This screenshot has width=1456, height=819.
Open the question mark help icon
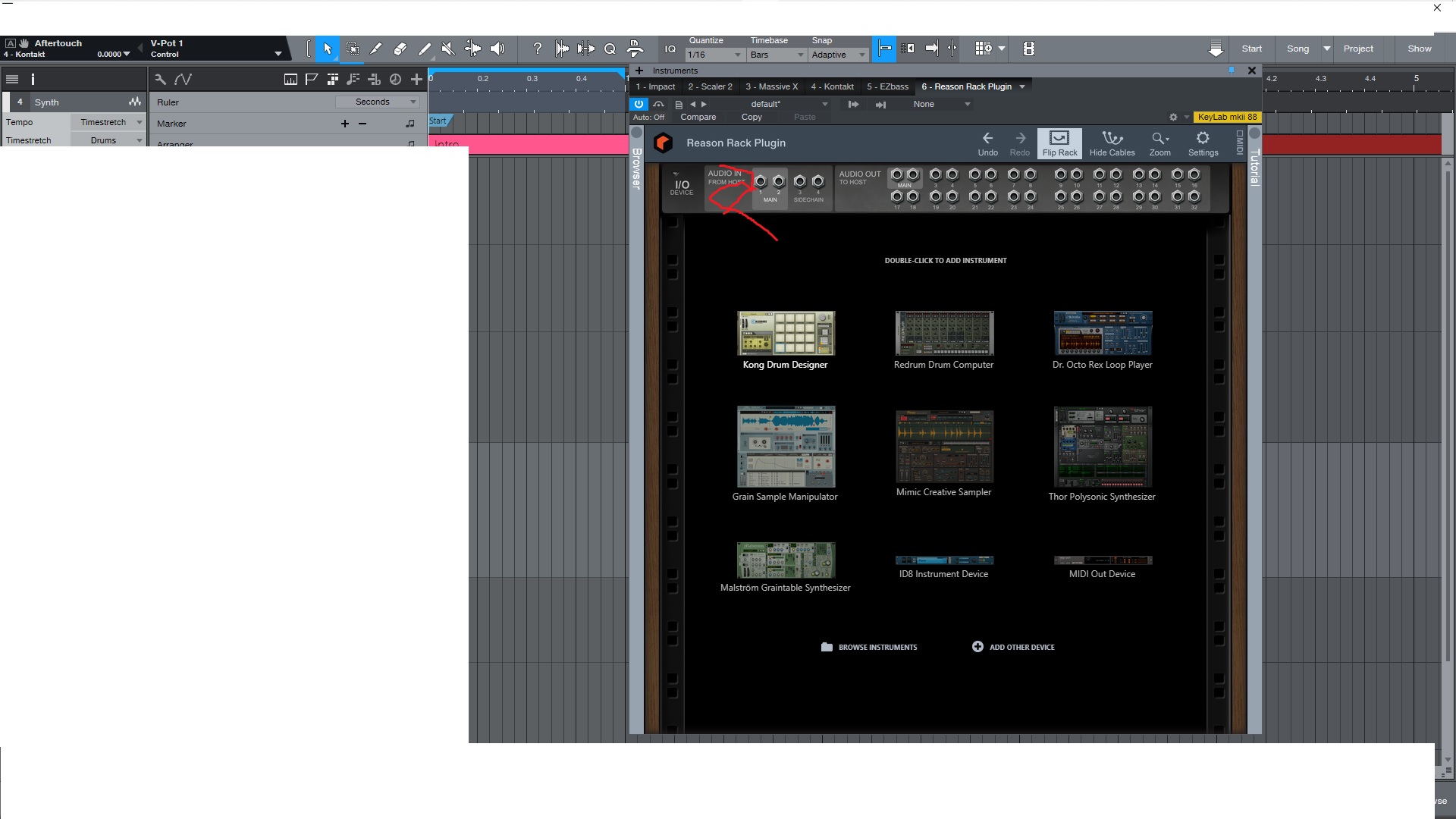coord(537,49)
